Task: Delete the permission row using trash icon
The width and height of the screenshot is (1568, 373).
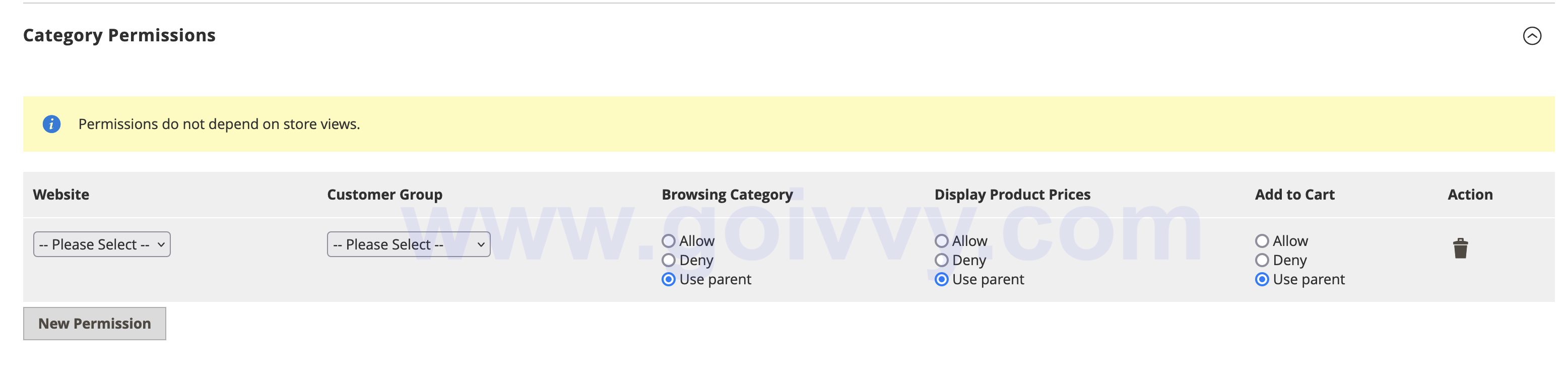Action: pos(1460,248)
